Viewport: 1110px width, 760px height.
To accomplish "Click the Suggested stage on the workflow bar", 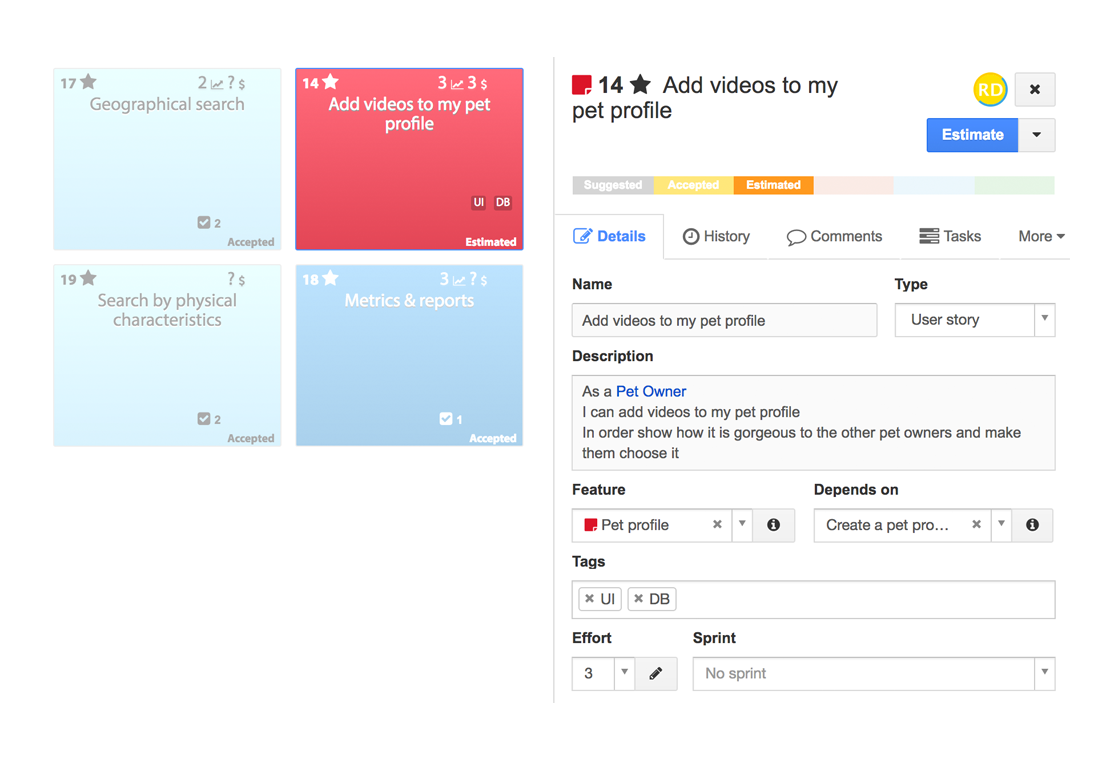I will pyautogui.click(x=612, y=184).
